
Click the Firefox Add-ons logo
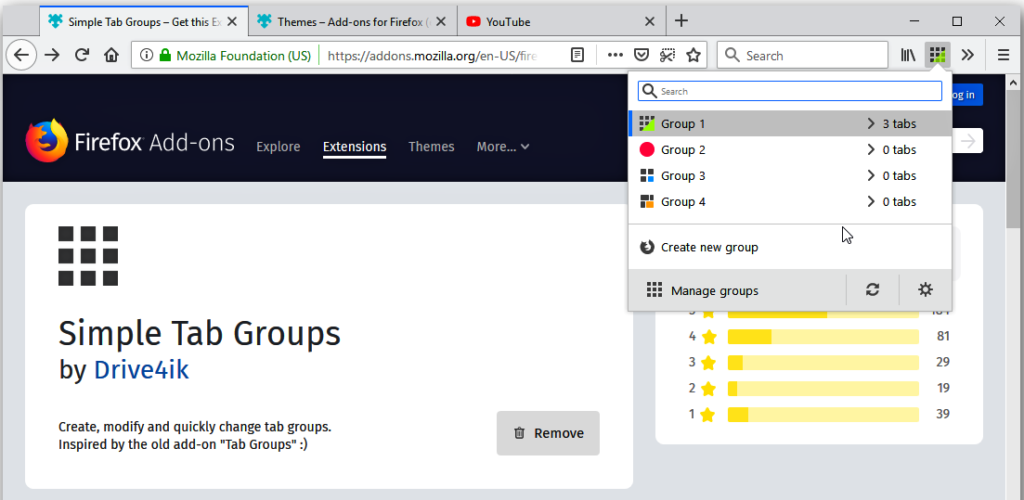click(x=129, y=141)
